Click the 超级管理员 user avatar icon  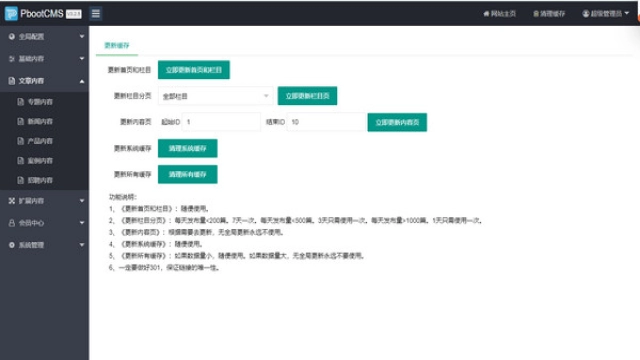click(586, 14)
